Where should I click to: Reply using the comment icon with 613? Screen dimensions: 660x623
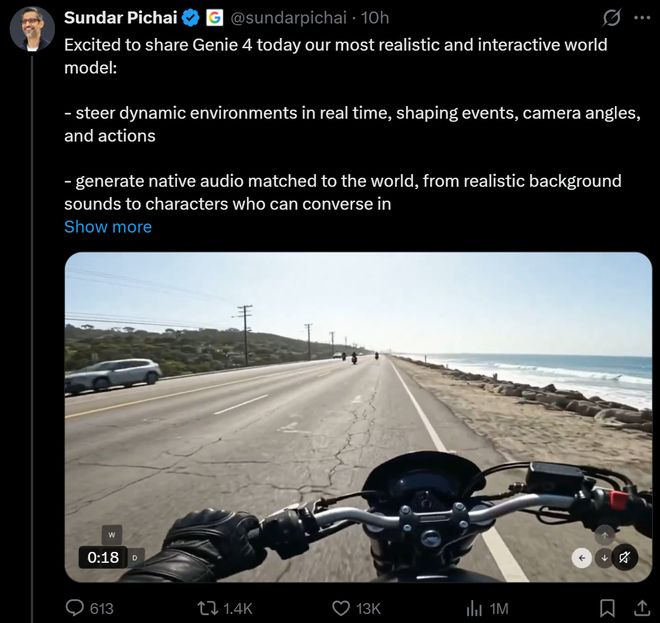point(90,608)
